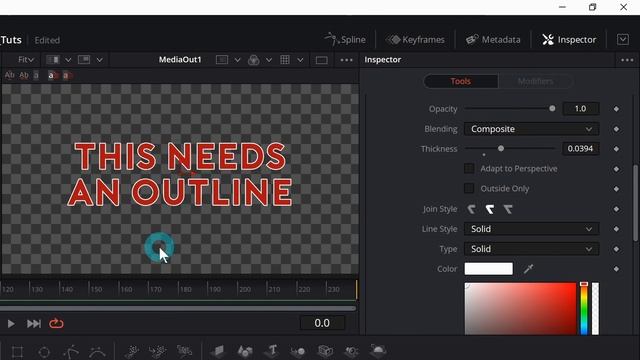Play the composition forward

[x=11, y=324]
